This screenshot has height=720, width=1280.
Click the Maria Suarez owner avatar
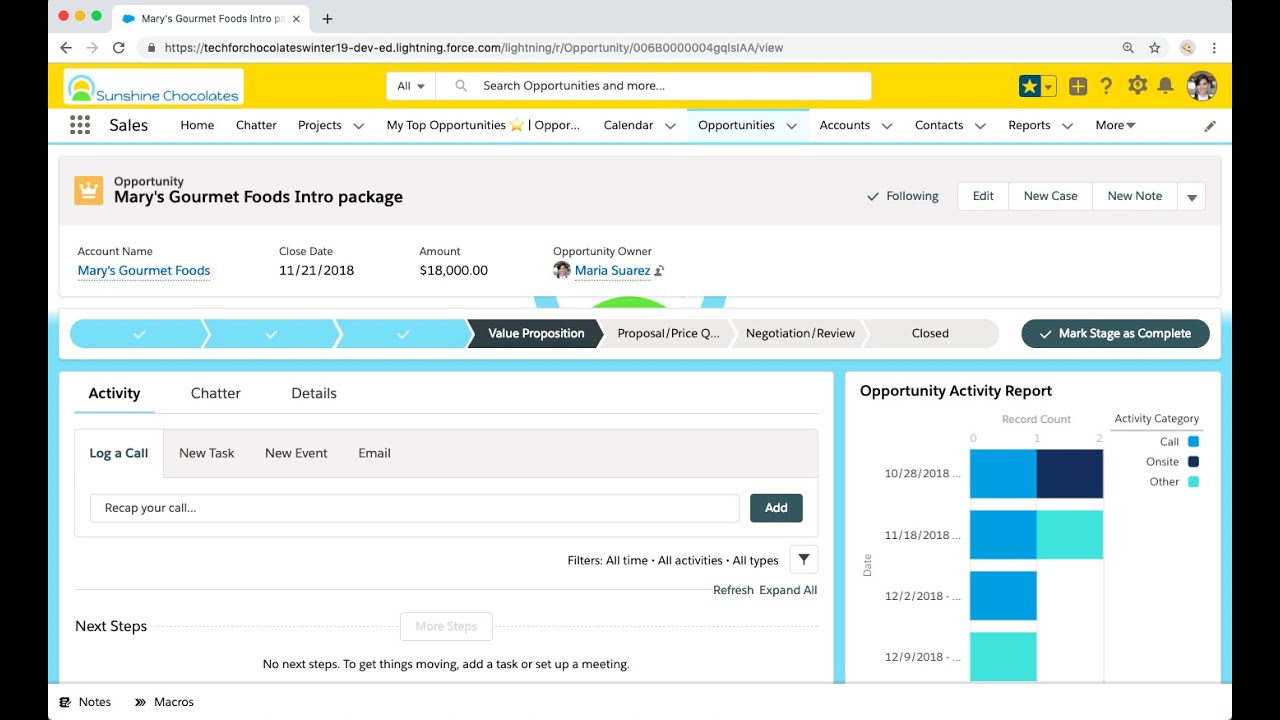click(x=562, y=270)
